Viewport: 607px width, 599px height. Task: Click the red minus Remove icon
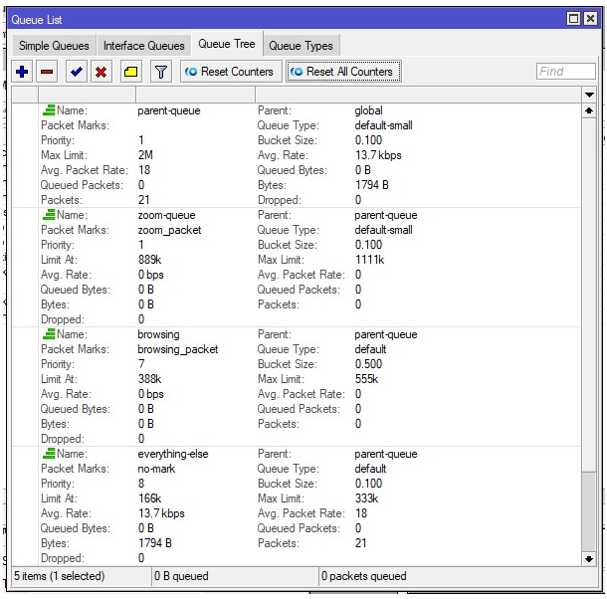coord(47,72)
